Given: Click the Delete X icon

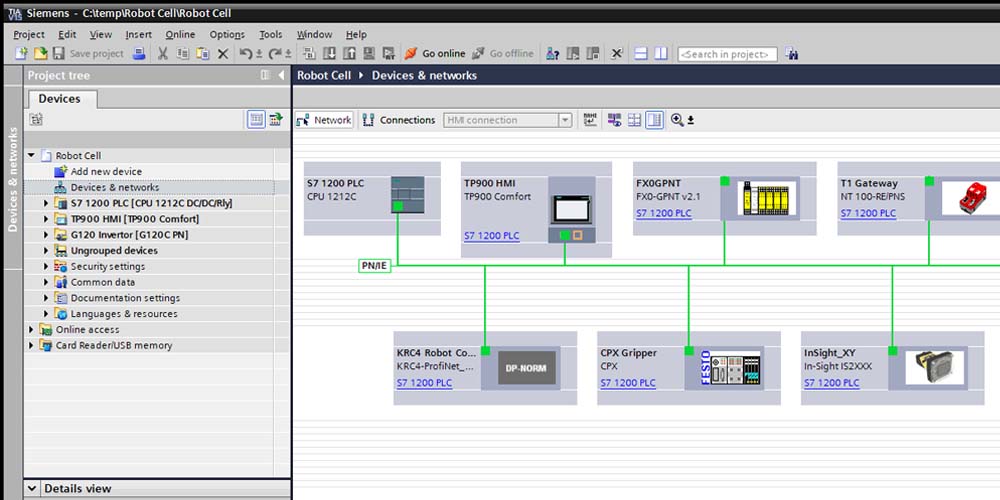Looking at the screenshot, I should point(223,54).
